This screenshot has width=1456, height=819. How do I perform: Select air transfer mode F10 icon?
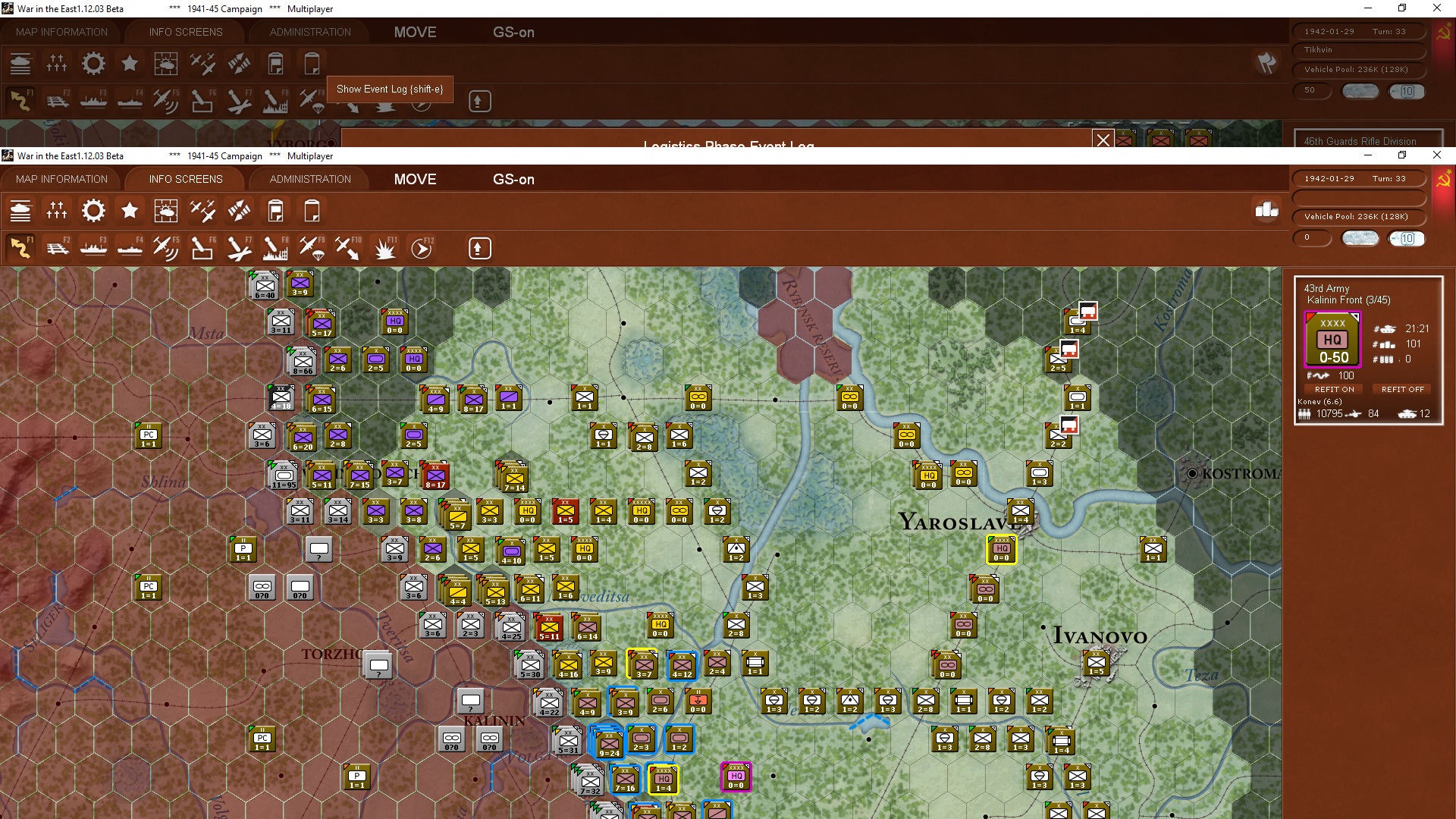click(x=348, y=248)
